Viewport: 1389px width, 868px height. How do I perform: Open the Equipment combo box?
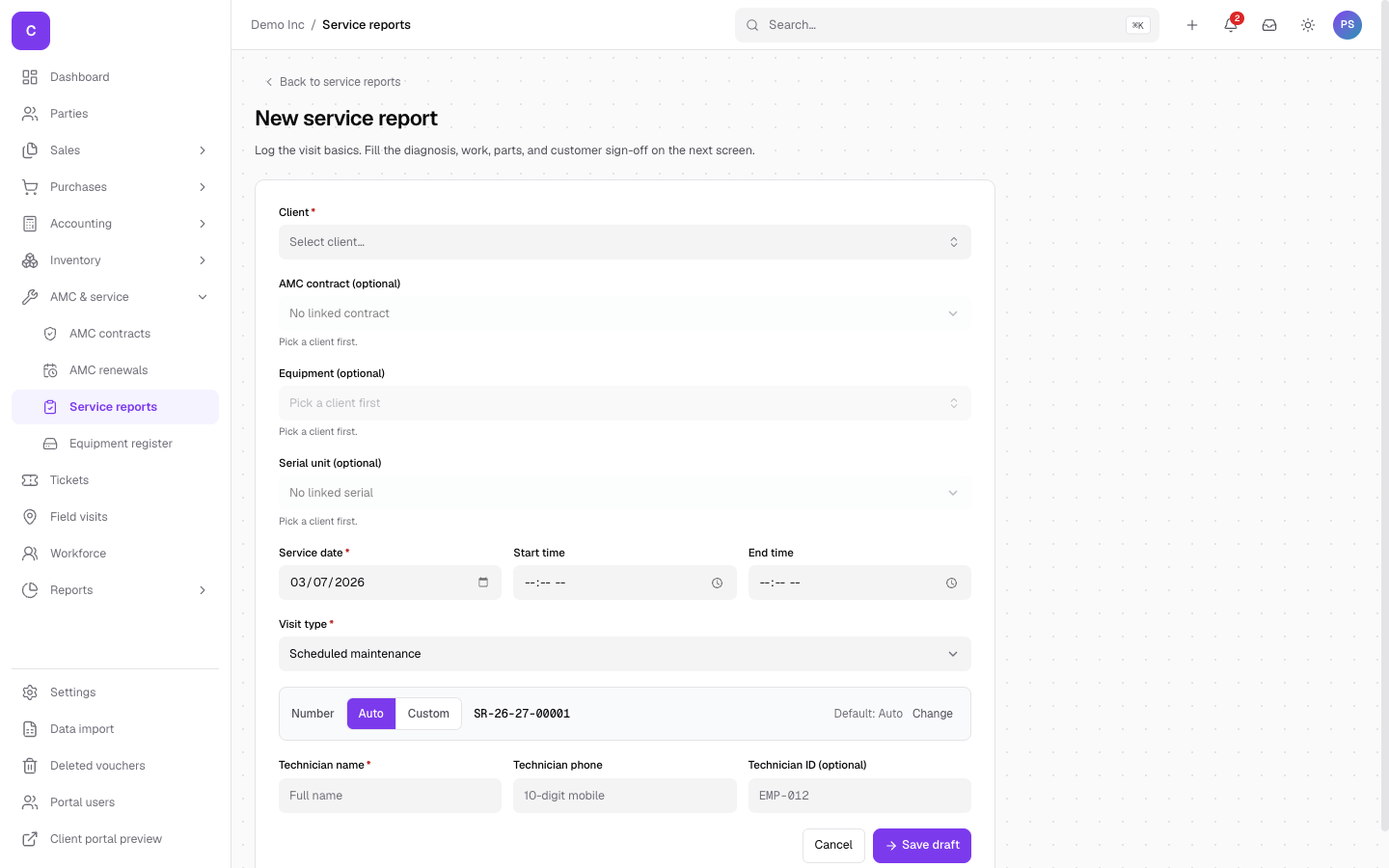point(625,403)
